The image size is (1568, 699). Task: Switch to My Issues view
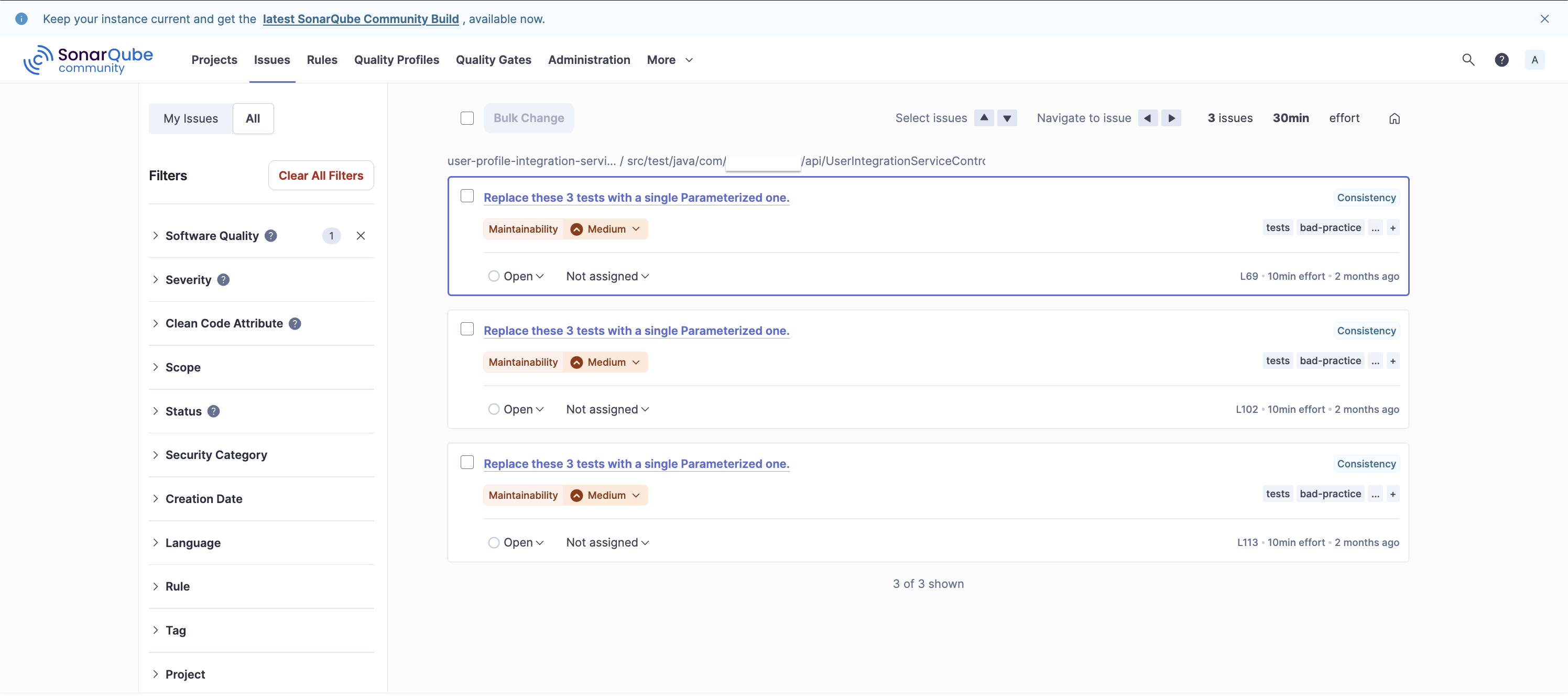pyautogui.click(x=191, y=118)
